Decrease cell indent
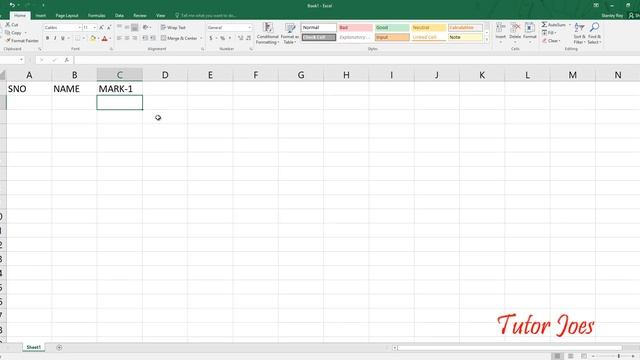The height and width of the screenshot is (360, 640). coord(145,38)
